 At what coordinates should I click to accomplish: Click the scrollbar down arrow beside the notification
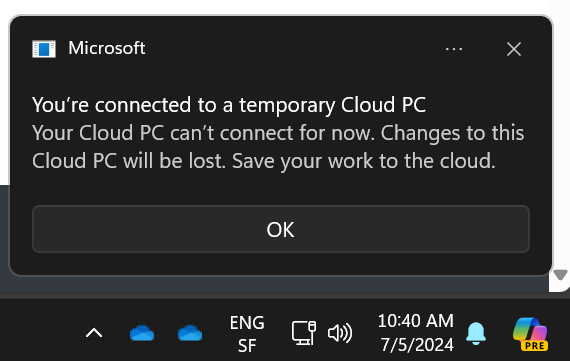pos(560,274)
